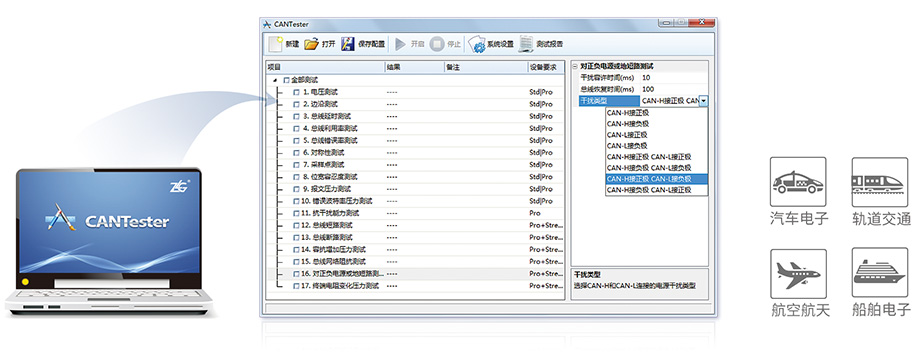This screenshot has width=919, height=361.
Task: Open 系统设置 system settings gear icon
Action: (476, 45)
